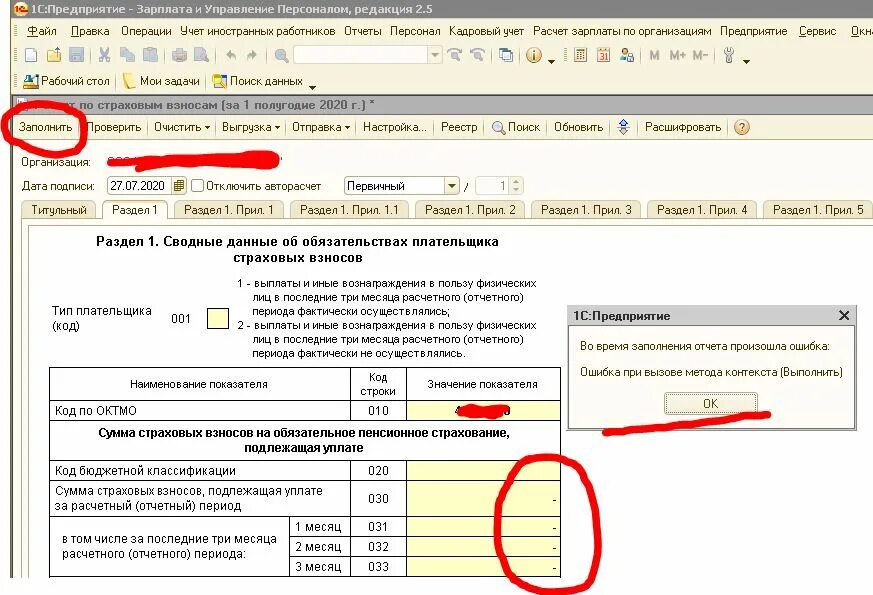
Task: Click OK in the error dialog
Action: 710,403
